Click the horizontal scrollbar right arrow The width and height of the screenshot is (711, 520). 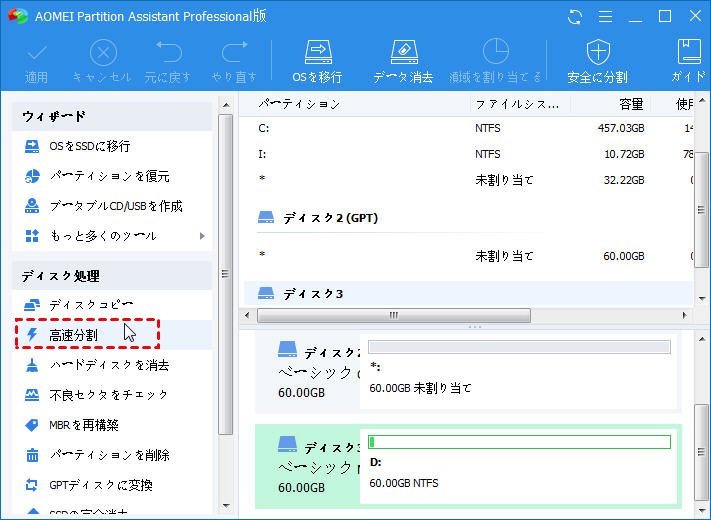click(x=685, y=315)
